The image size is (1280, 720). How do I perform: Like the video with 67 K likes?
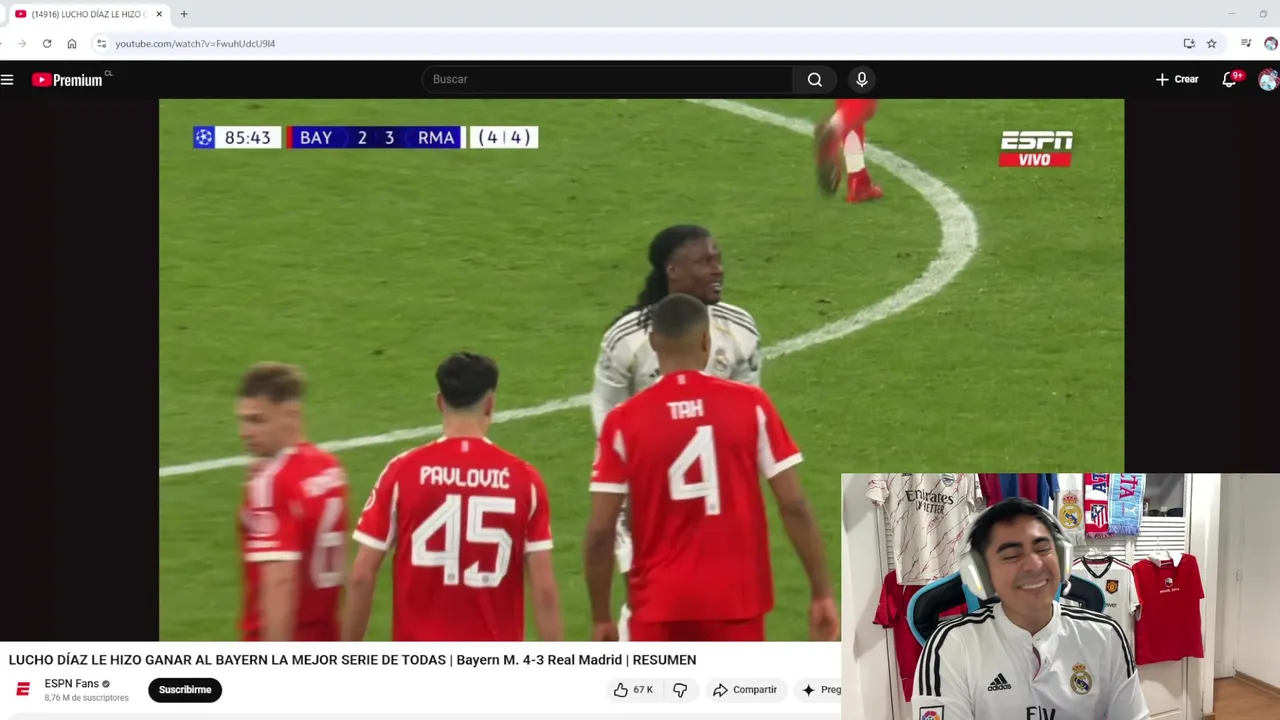633,690
